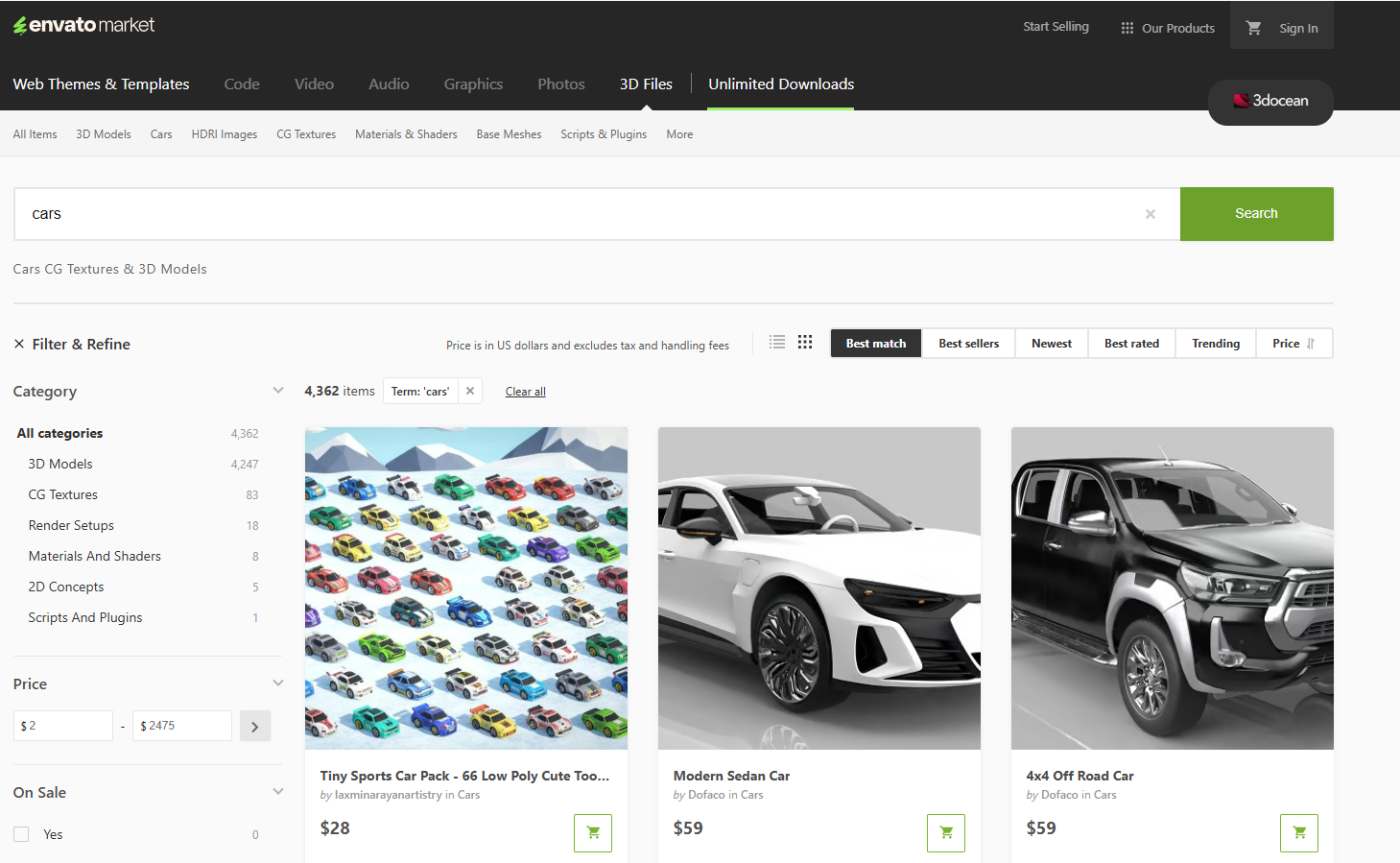The image size is (1400, 863).
Task: Click the Clear all link
Action: pyautogui.click(x=525, y=392)
